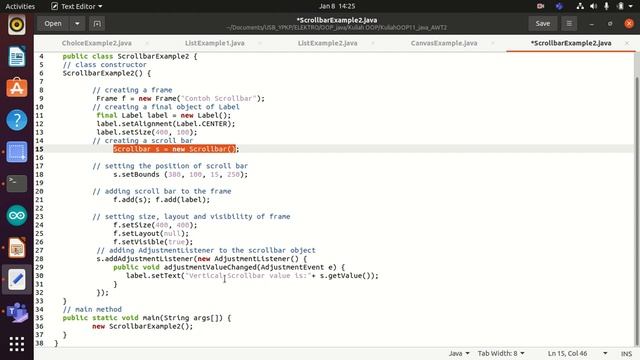Close the ScrollbarExample2.java tab
Image resolution: width=640 pixels, height=360 pixels.
click(x=627, y=43)
